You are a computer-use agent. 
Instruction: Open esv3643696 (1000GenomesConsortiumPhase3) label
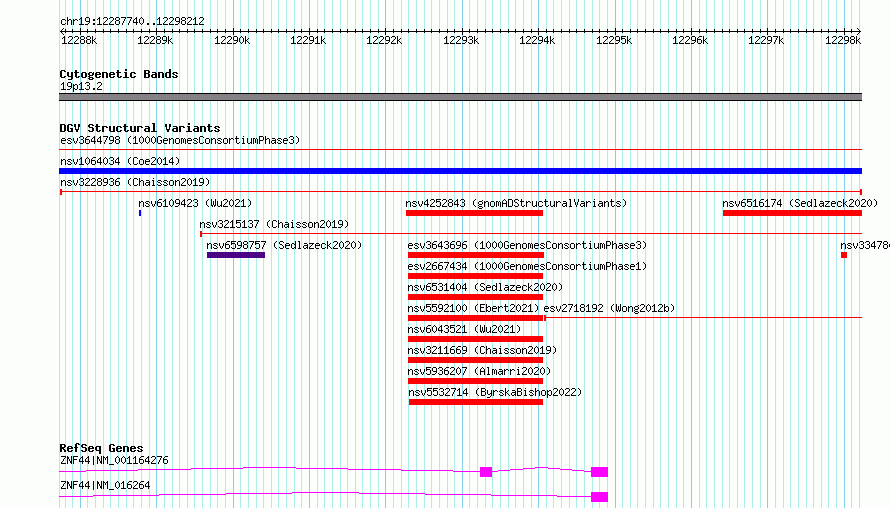(527, 245)
